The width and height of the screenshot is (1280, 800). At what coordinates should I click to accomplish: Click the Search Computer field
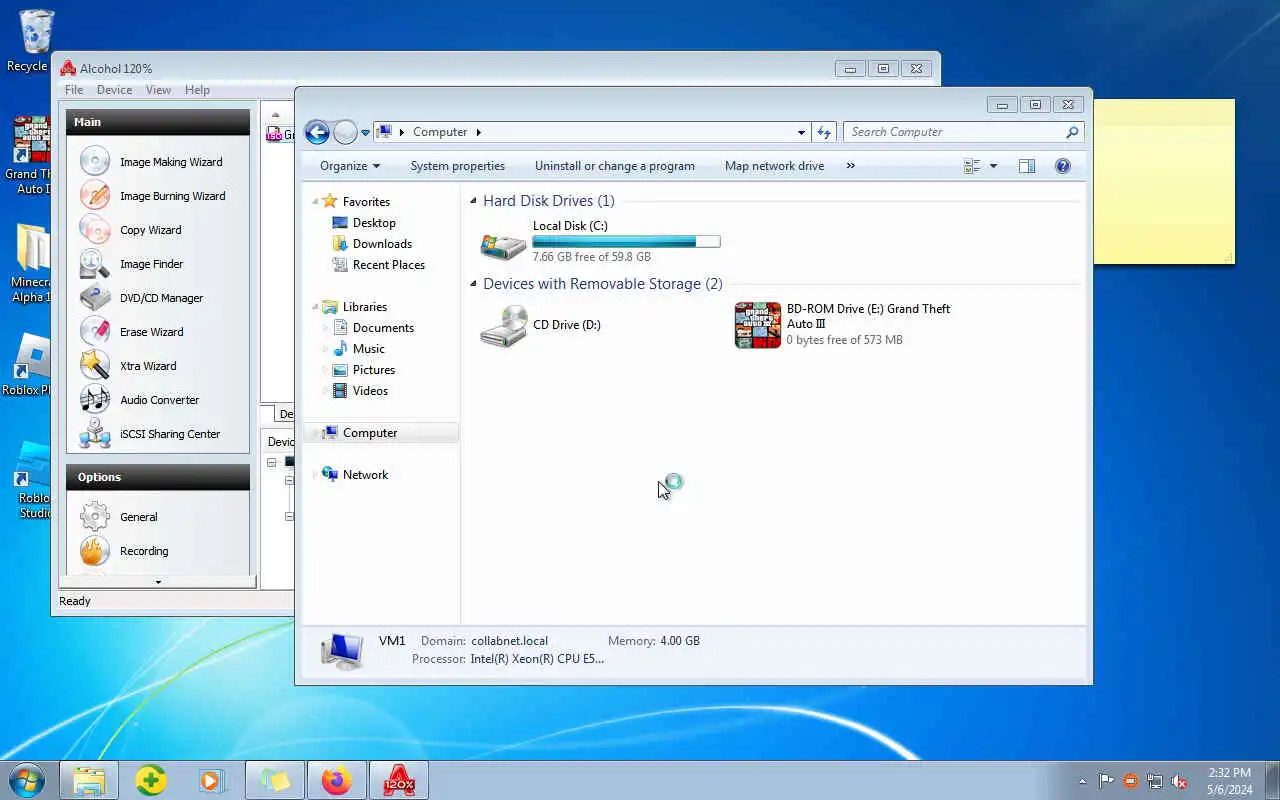tap(964, 132)
